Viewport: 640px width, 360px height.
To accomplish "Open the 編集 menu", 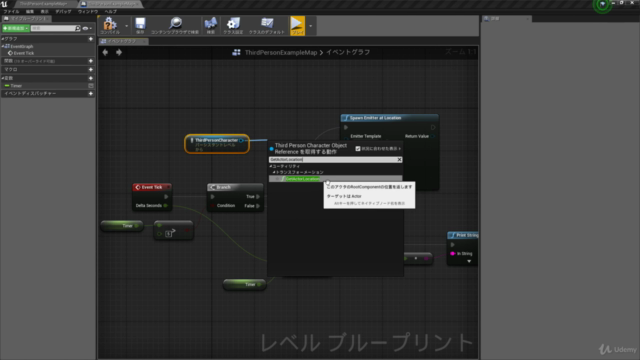I will (x=30, y=11).
